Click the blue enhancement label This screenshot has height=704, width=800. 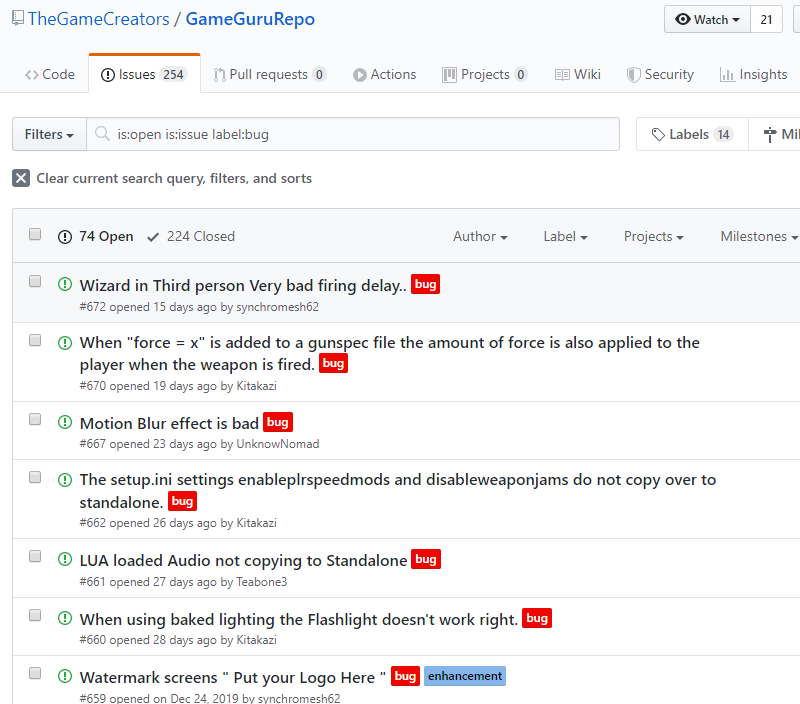click(465, 676)
